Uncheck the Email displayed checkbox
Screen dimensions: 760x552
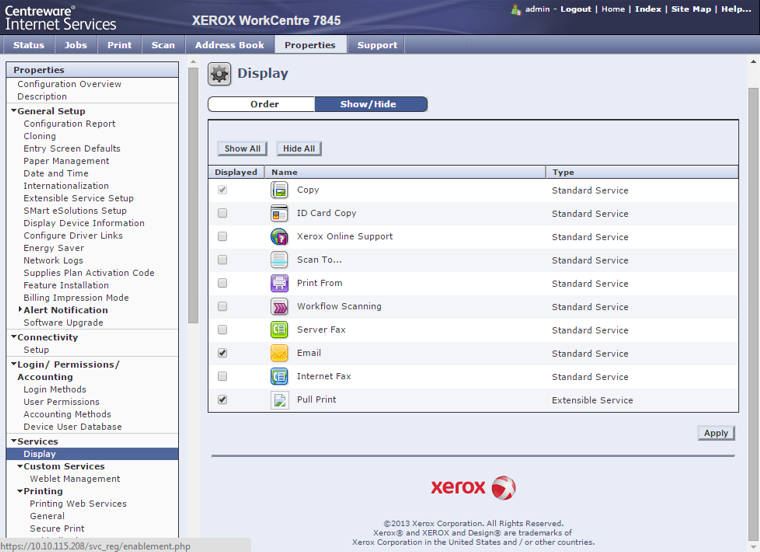point(222,353)
